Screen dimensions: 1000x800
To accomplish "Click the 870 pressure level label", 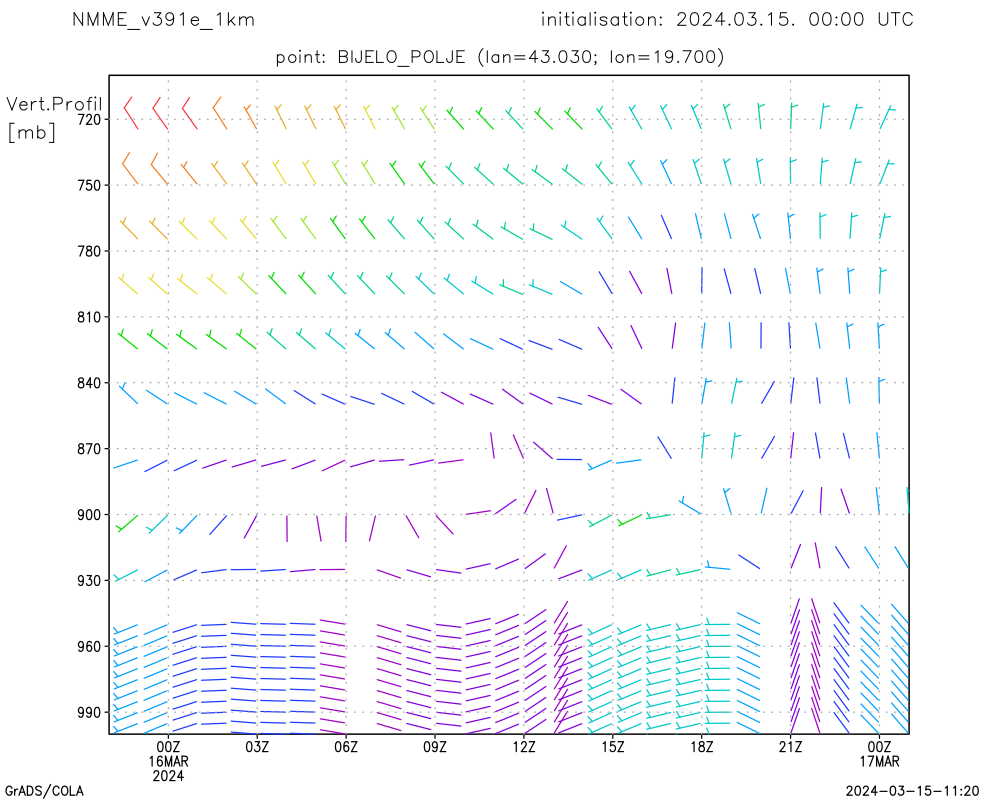I will pos(90,449).
